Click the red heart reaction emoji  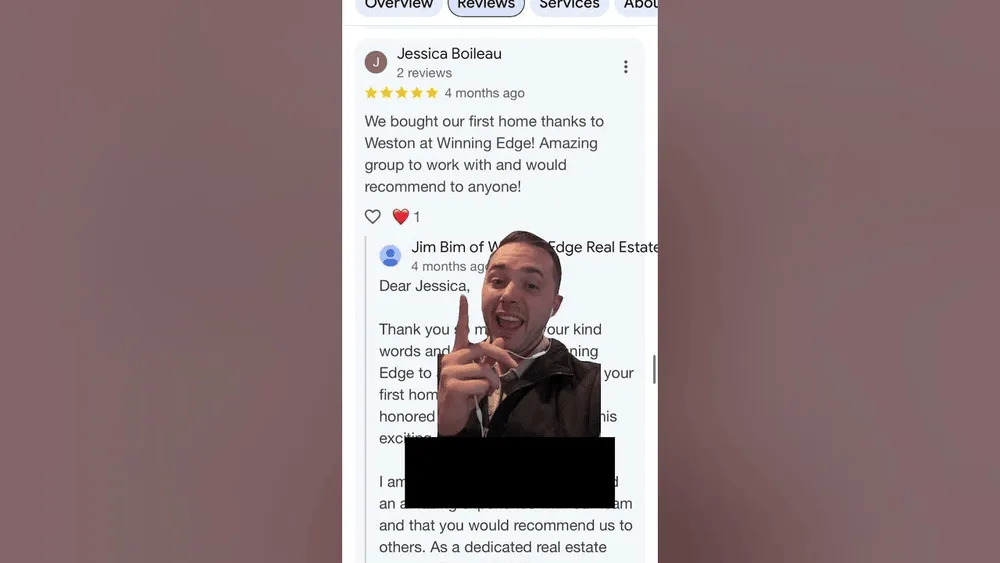[401, 217]
